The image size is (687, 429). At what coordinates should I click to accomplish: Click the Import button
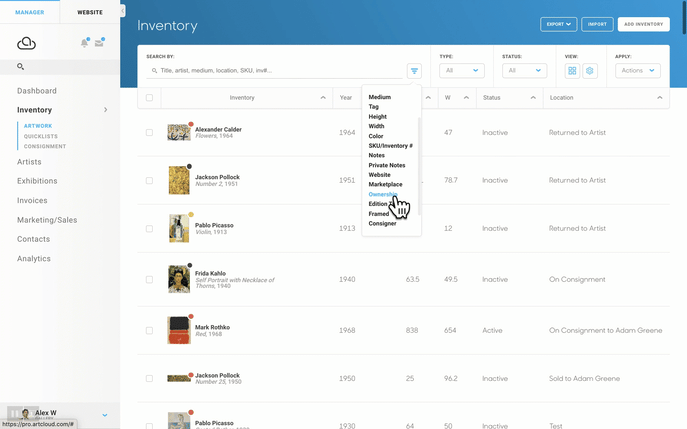[x=597, y=25]
